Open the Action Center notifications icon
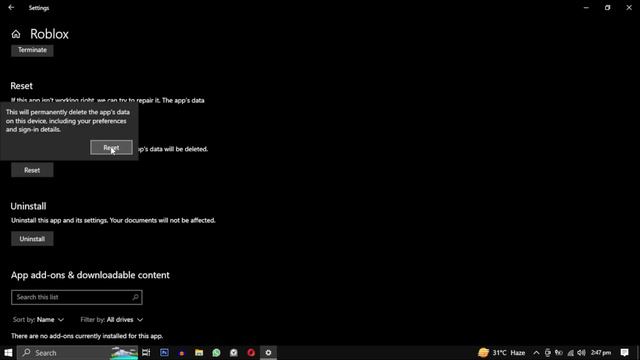640x360 pixels. pyautogui.click(x=624, y=353)
